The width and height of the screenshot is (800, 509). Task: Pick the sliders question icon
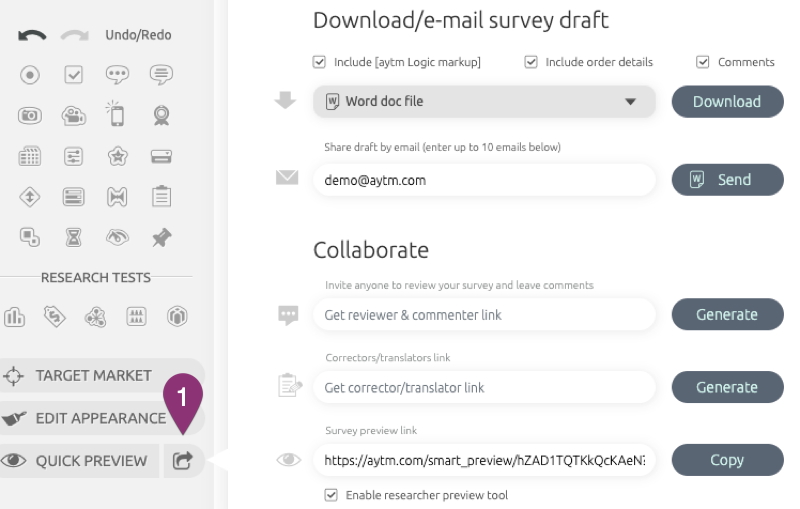pyautogui.click(x=73, y=157)
